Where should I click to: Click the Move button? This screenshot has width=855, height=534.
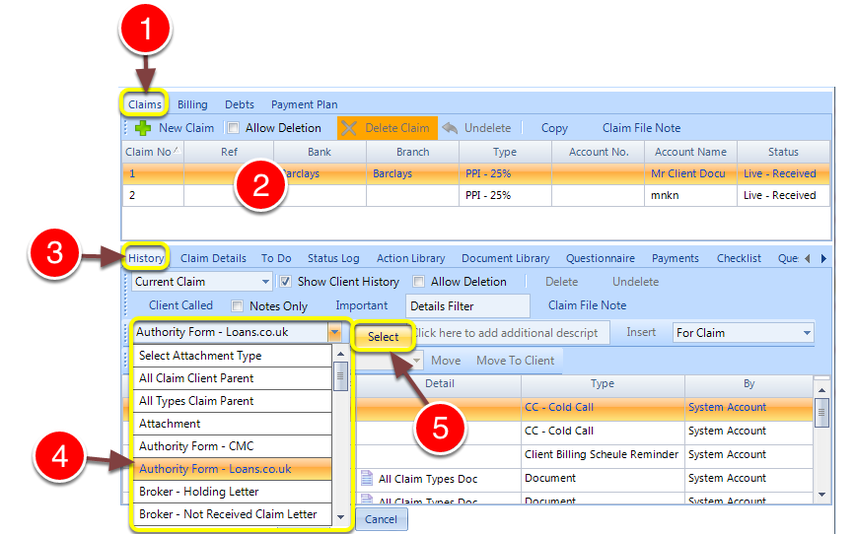point(445,361)
